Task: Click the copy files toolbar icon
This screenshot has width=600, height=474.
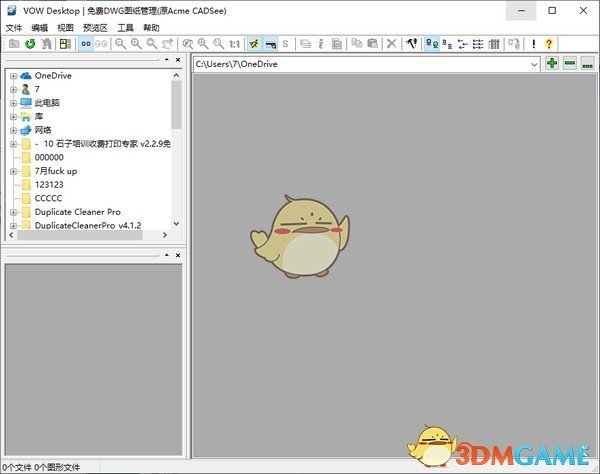Action: (357, 44)
